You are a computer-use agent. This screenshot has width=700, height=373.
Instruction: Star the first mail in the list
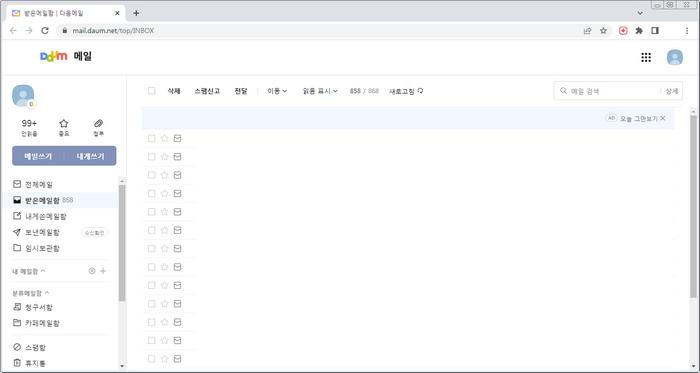[164, 139]
